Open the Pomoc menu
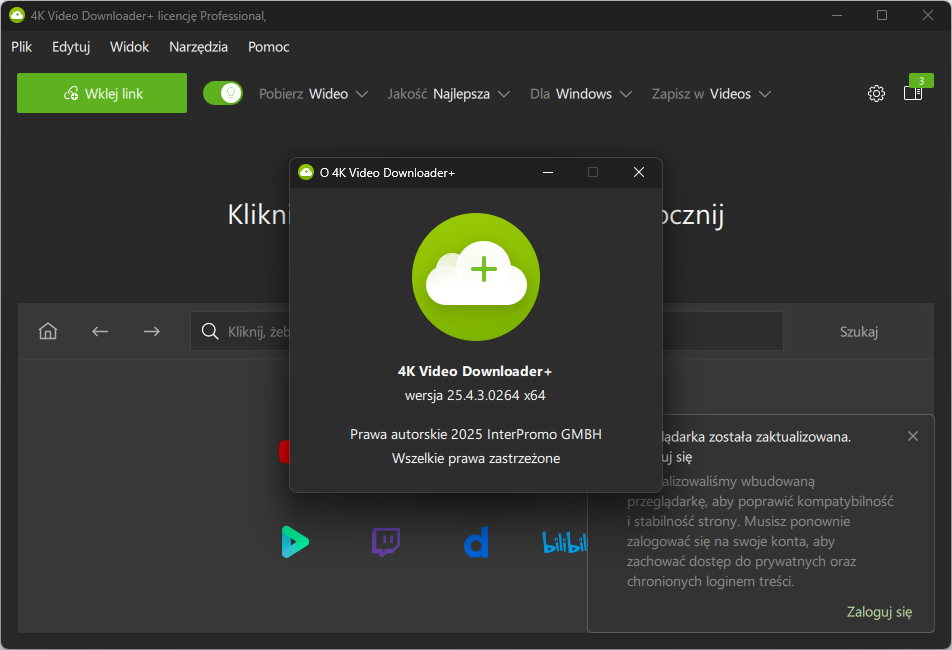 [x=268, y=47]
